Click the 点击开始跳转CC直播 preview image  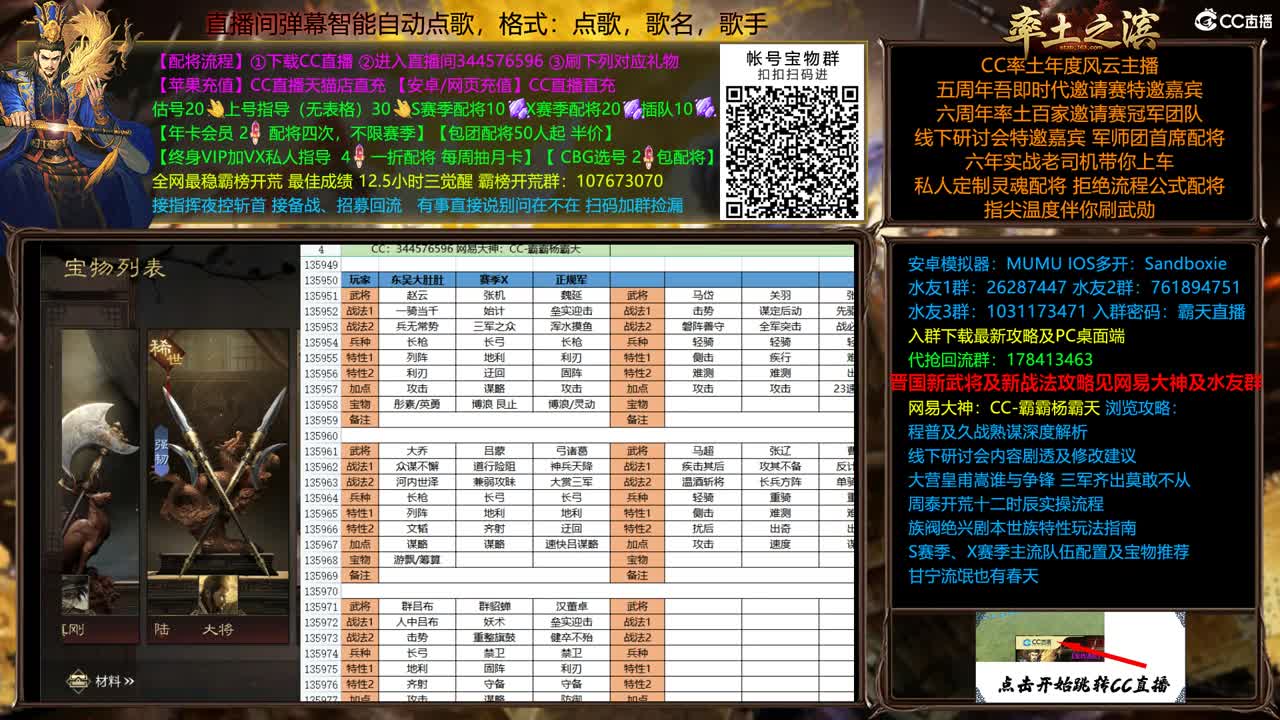pos(1080,657)
